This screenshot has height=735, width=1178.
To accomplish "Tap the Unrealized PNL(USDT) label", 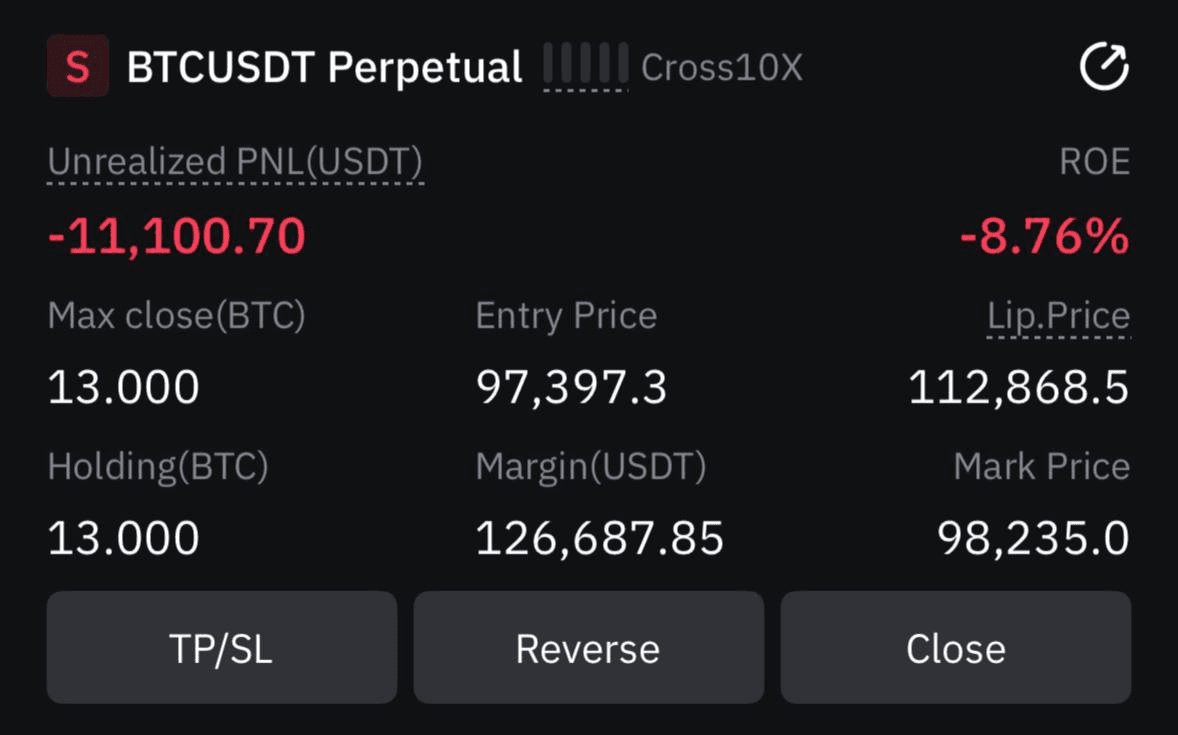I will click(235, 162).
